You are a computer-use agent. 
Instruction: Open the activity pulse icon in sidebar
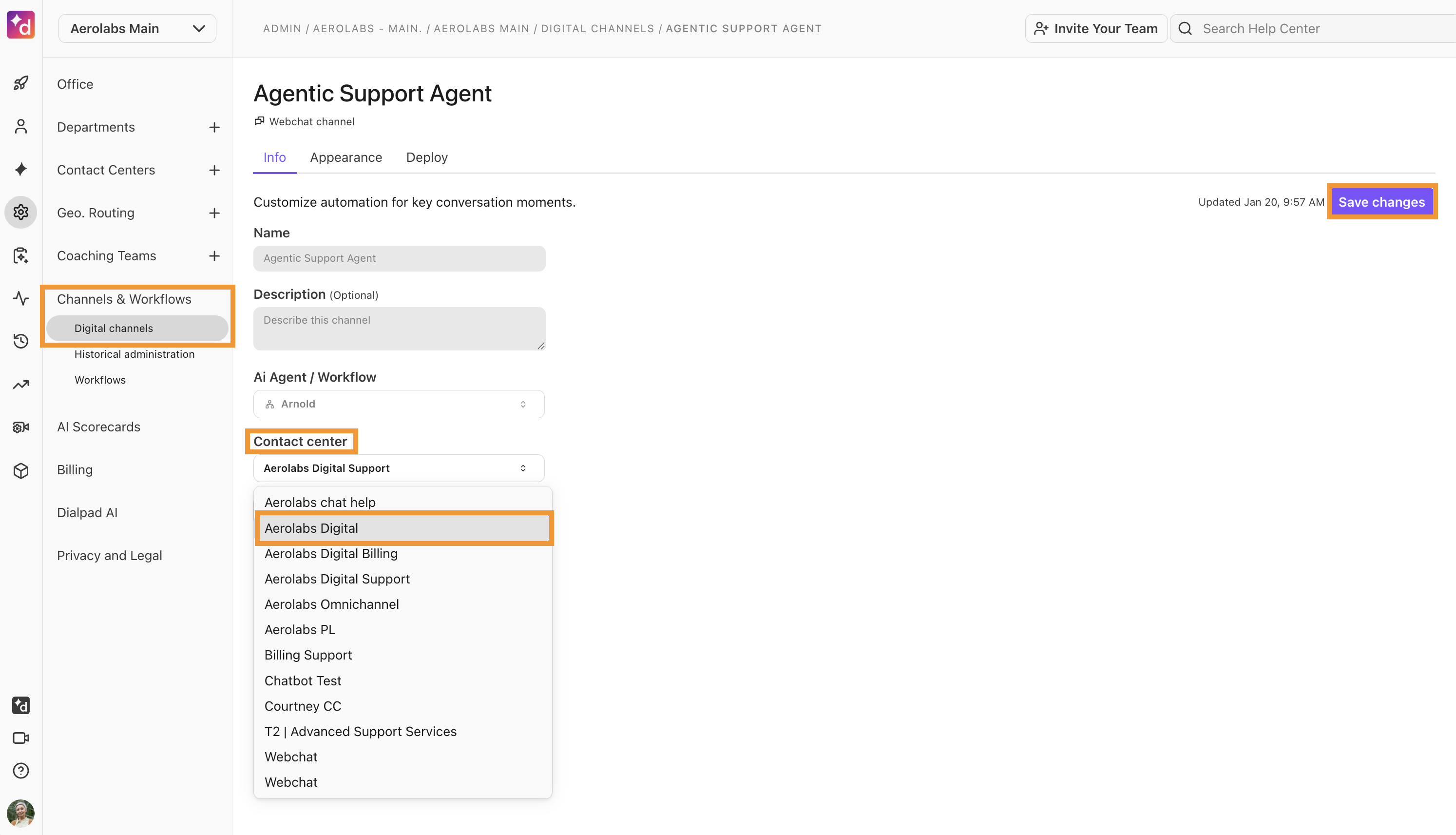pos(20,298)
